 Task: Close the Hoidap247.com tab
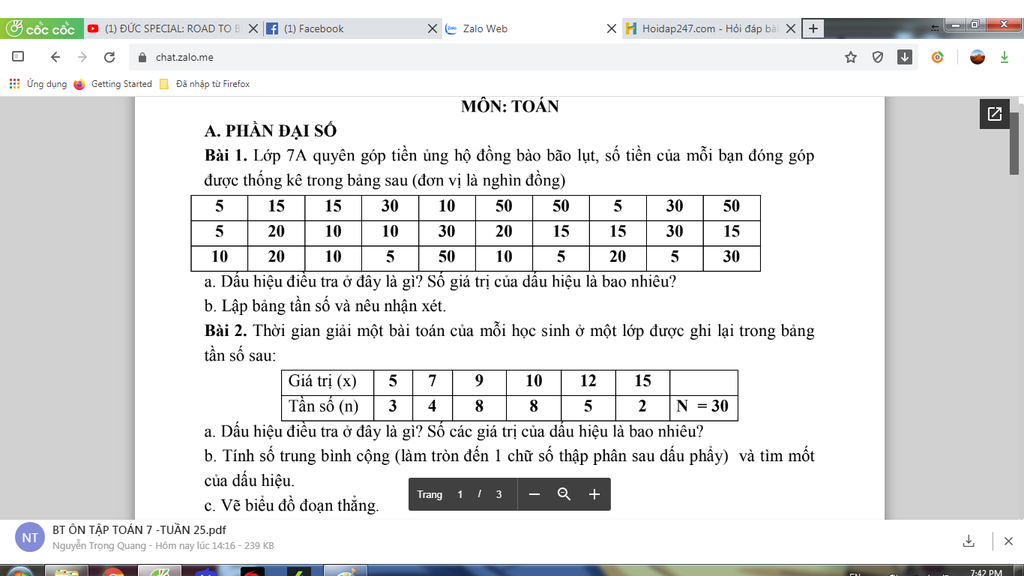coord(790,29)
